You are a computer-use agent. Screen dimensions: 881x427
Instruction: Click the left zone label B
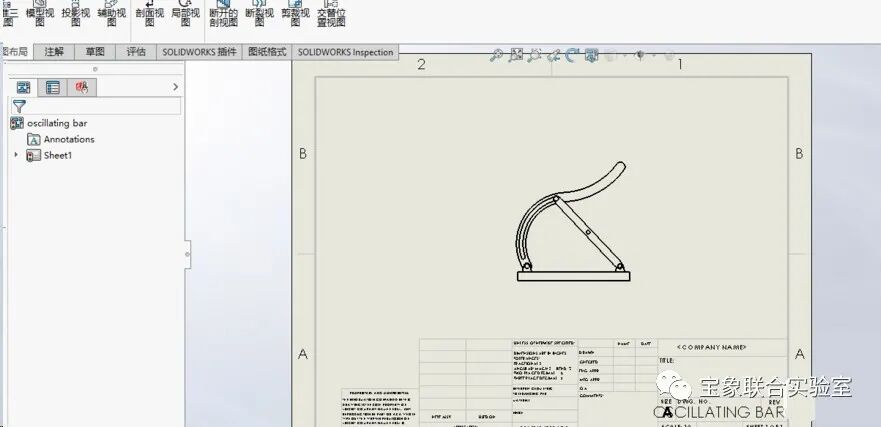point(303,153)
